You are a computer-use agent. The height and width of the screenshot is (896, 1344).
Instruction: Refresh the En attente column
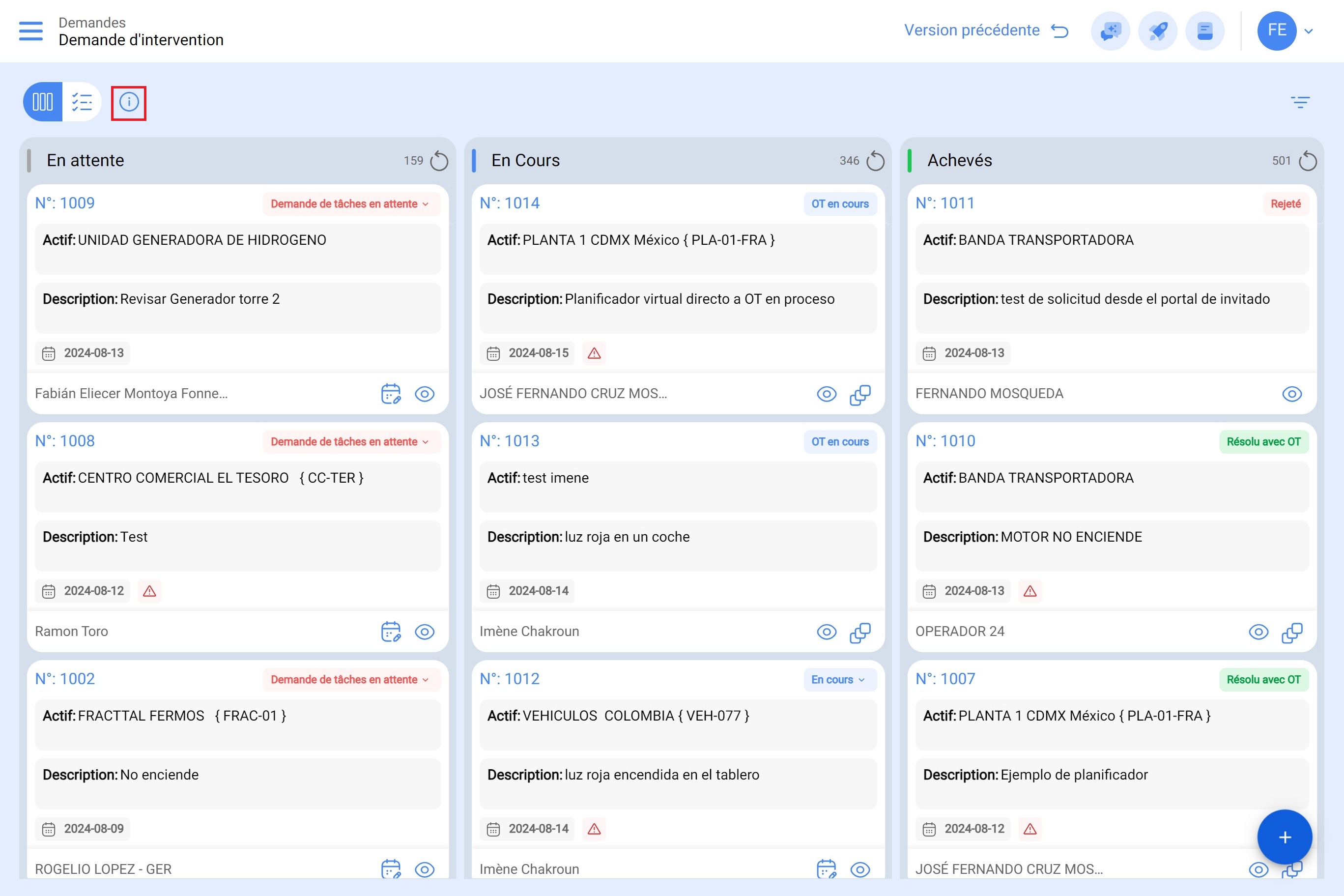[x=439, y=161]
